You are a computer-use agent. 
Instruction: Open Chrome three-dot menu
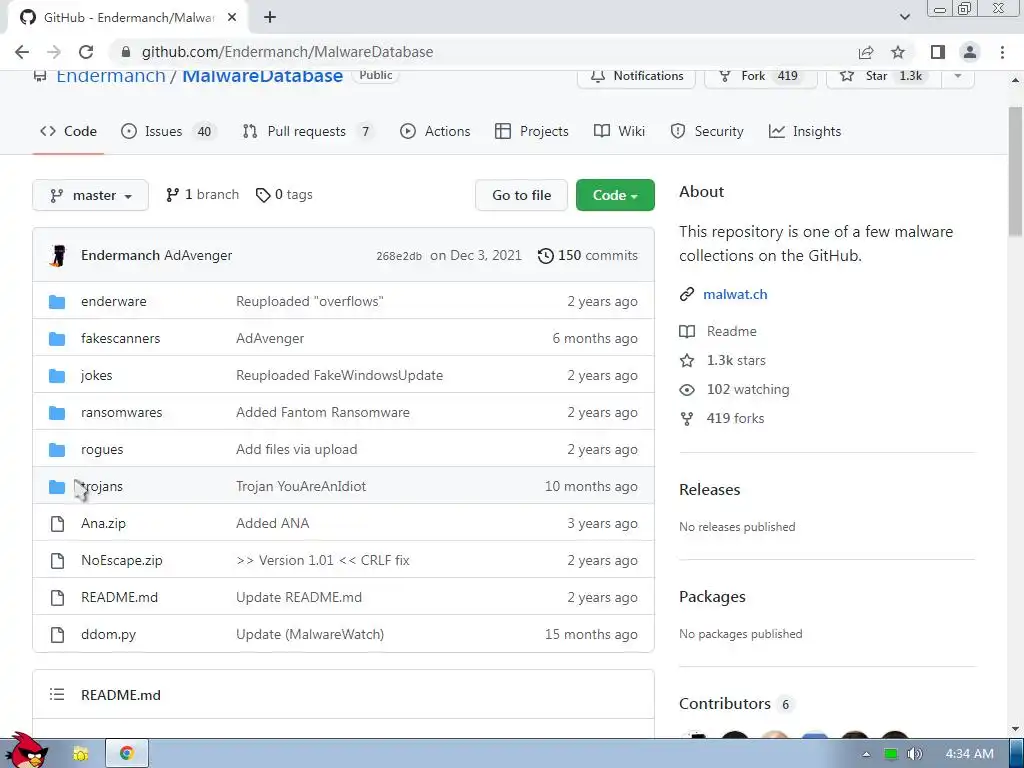click(x=1002, y=52)
